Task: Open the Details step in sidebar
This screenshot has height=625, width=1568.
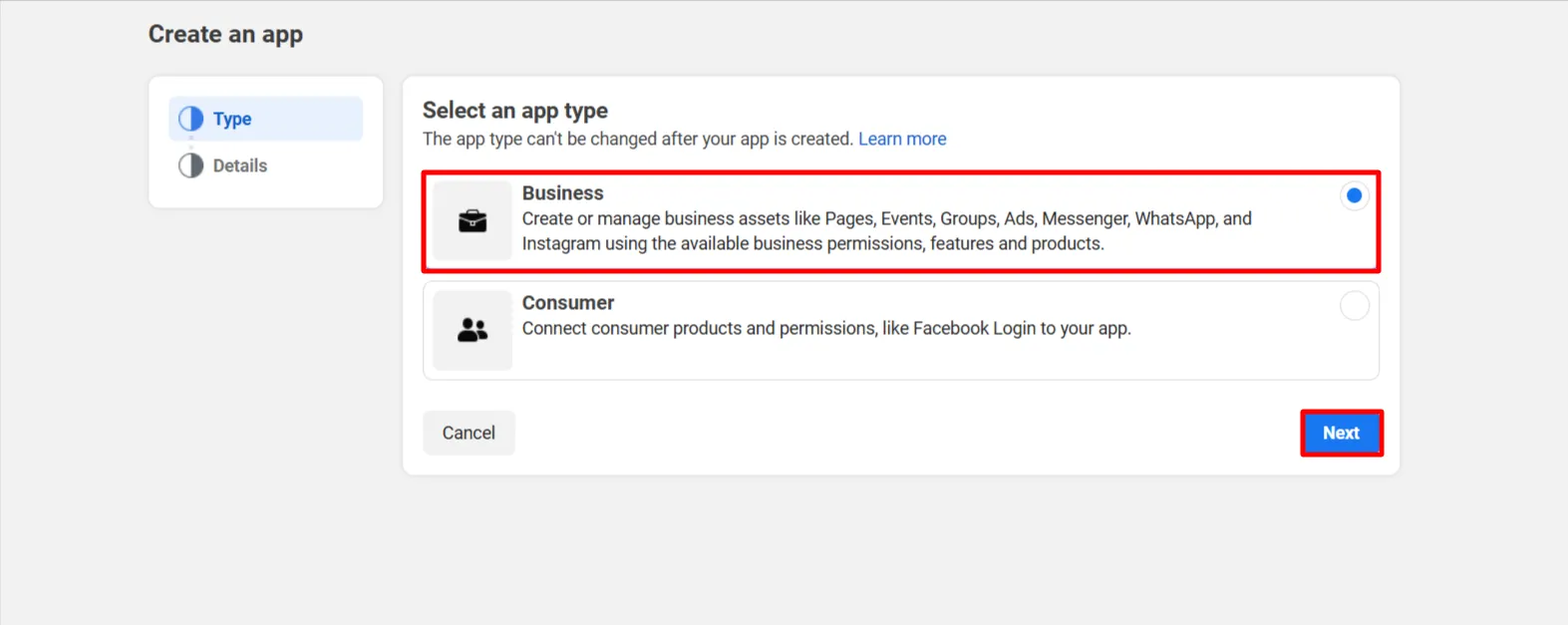Action: (x=265, y=165)
